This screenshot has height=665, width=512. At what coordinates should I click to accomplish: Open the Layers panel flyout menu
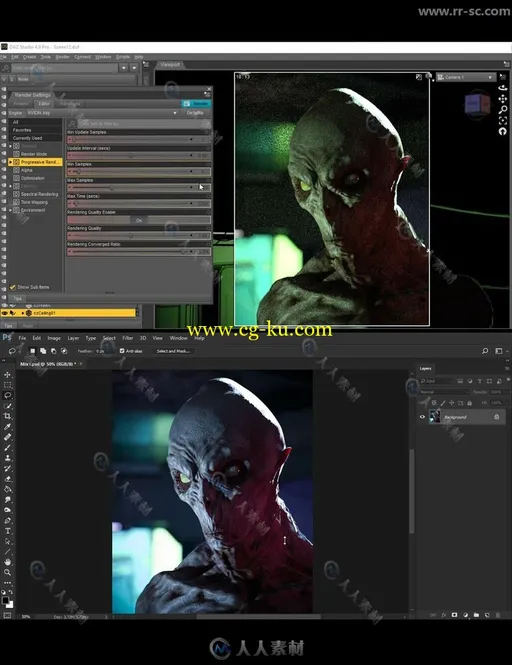506,369
